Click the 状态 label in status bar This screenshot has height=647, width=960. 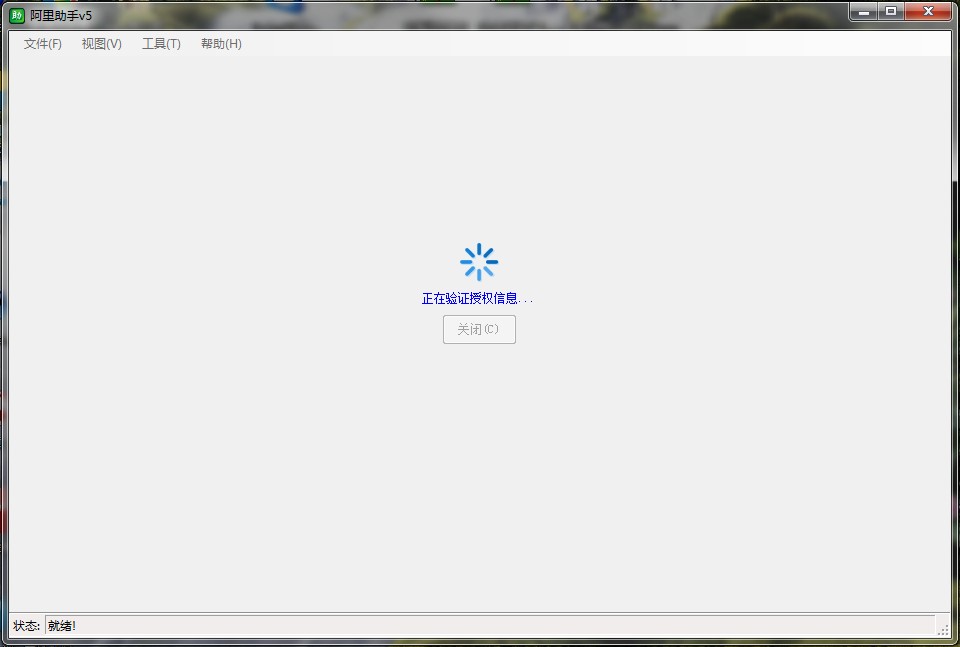28,625
